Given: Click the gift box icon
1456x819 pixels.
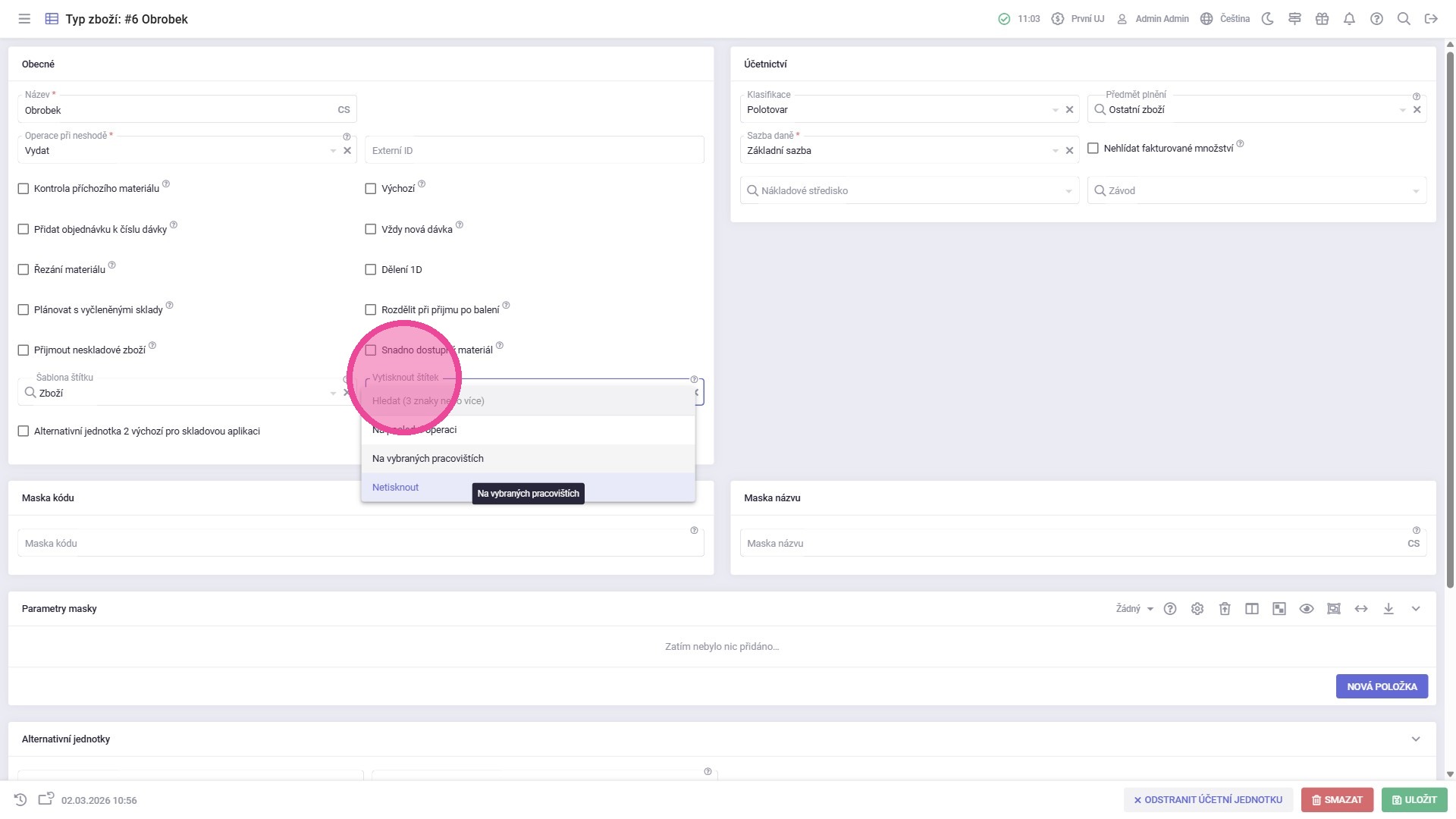Looking at the screenshot, I should click(x=1322, y=19).
